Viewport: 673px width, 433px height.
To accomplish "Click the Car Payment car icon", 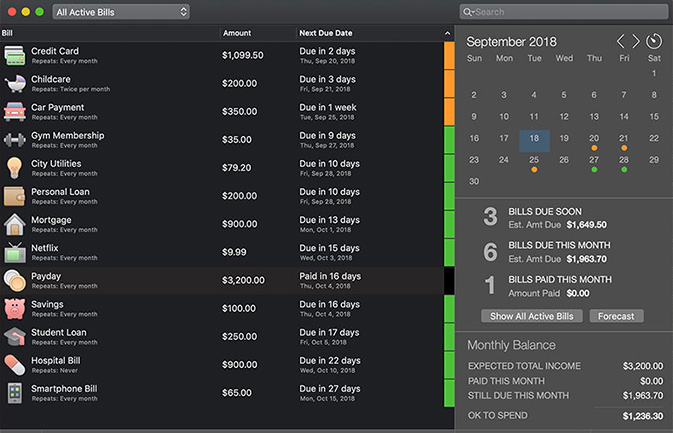I will (x=14, y=111).
